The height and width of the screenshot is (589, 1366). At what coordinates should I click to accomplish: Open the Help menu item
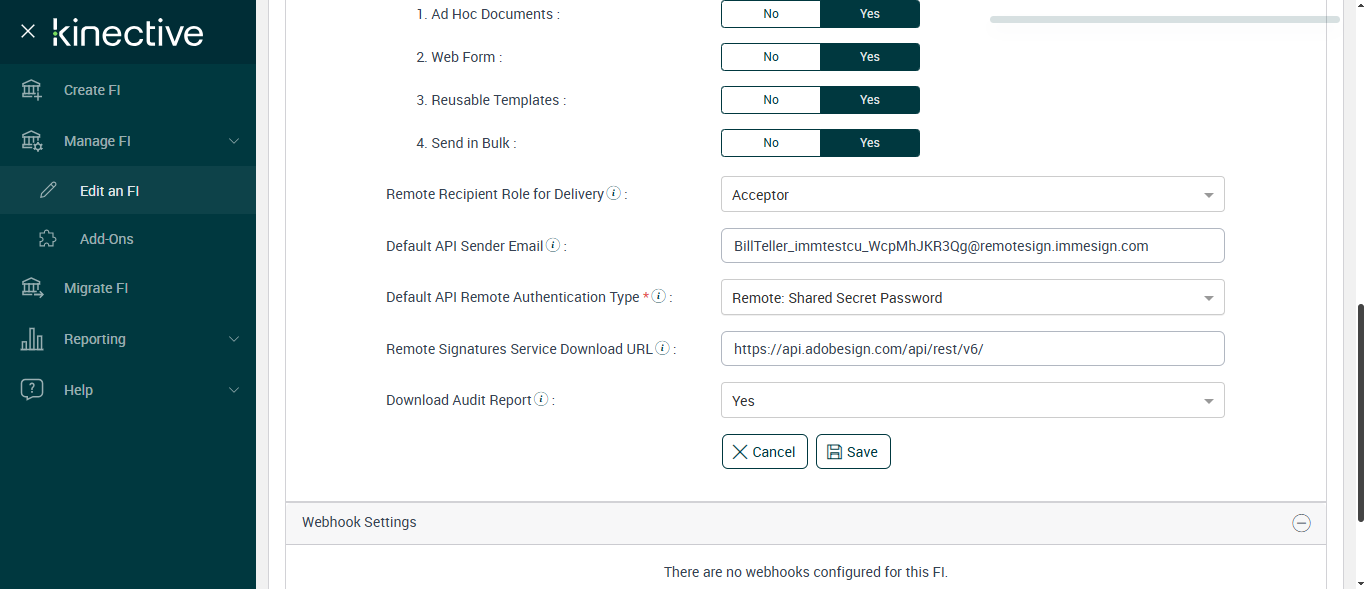click(x=128, y=390)
